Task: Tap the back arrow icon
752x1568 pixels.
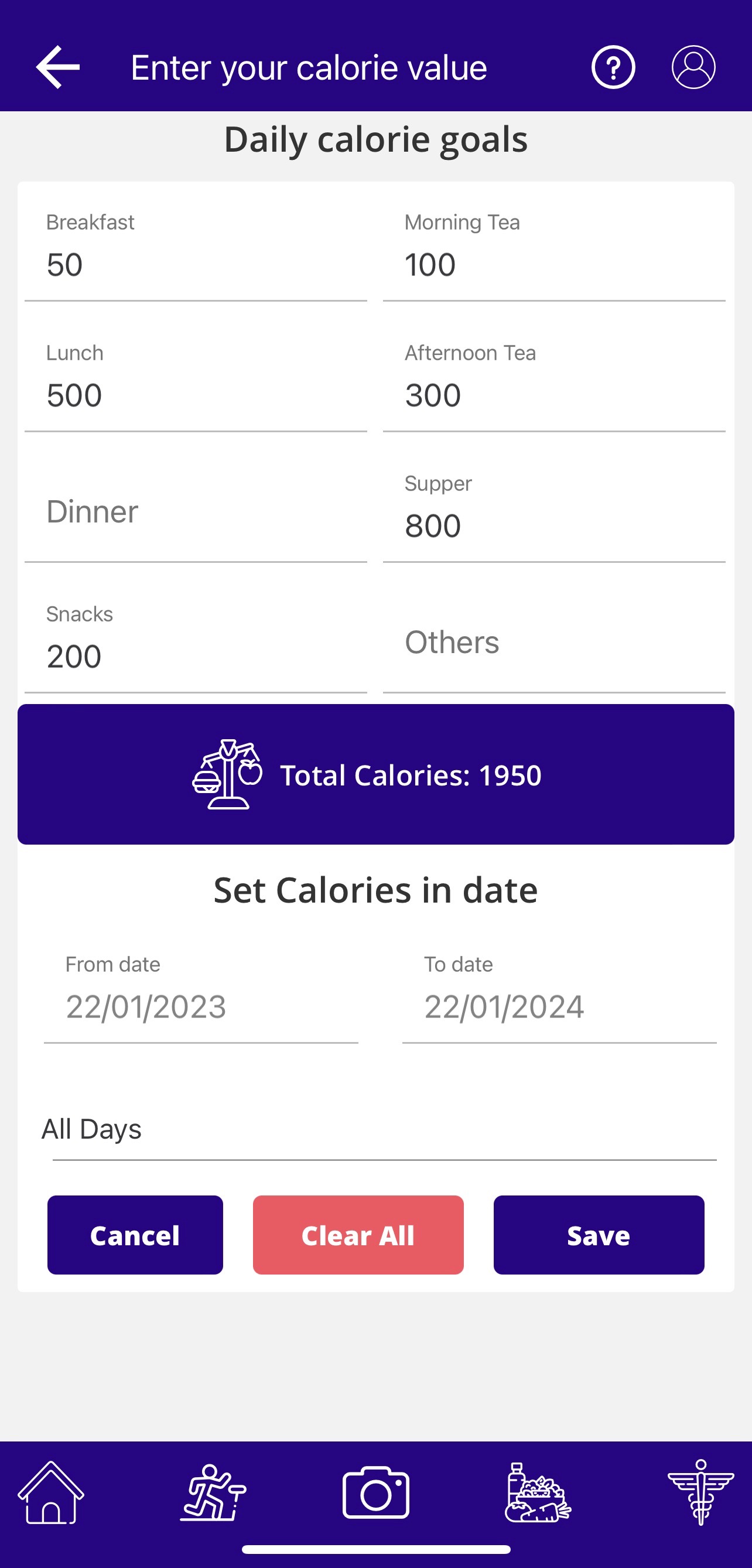Action: (58, 67)
